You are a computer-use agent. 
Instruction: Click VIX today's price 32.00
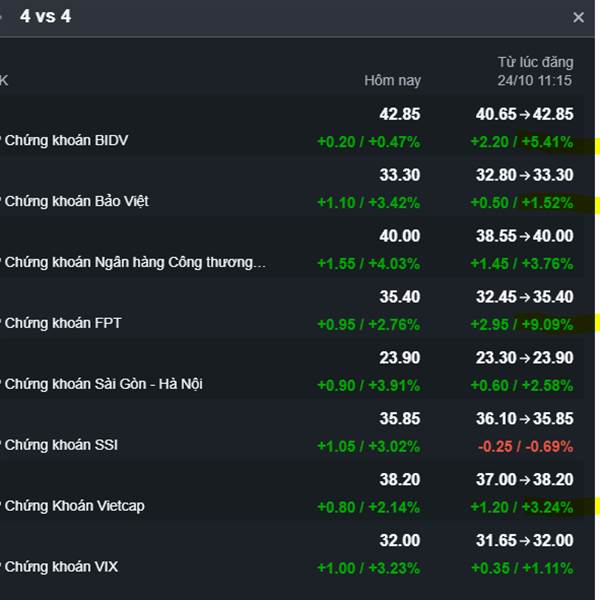tap(400, 540)
